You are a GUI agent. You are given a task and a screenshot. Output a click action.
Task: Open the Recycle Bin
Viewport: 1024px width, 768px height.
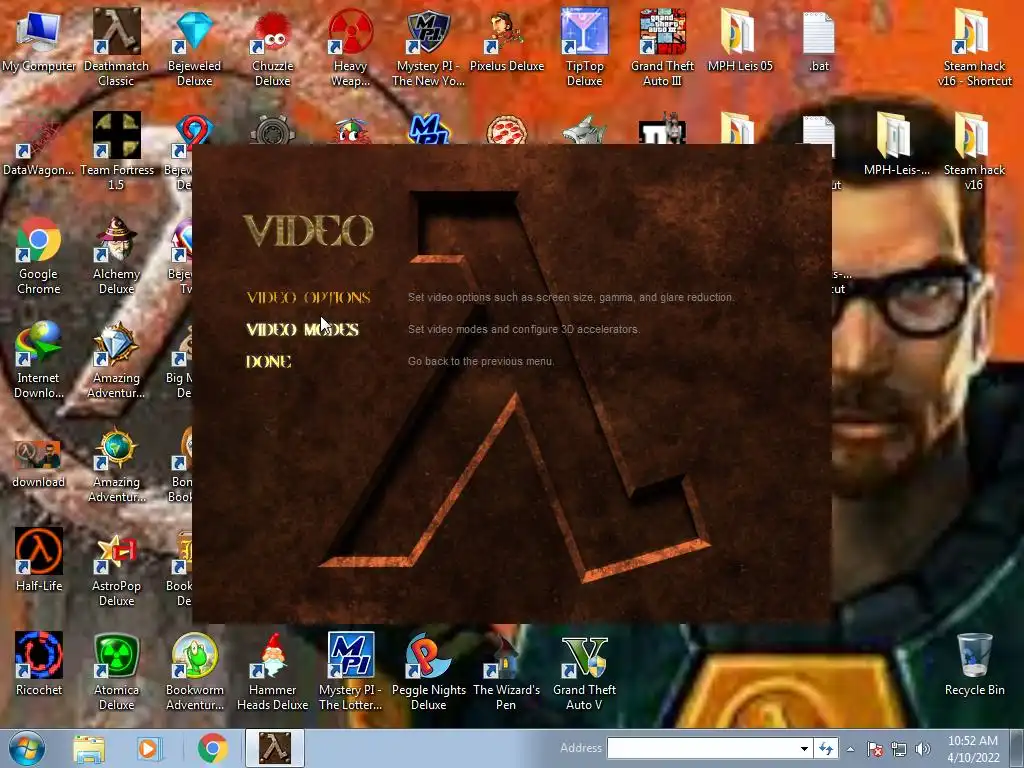pos(974,664)
